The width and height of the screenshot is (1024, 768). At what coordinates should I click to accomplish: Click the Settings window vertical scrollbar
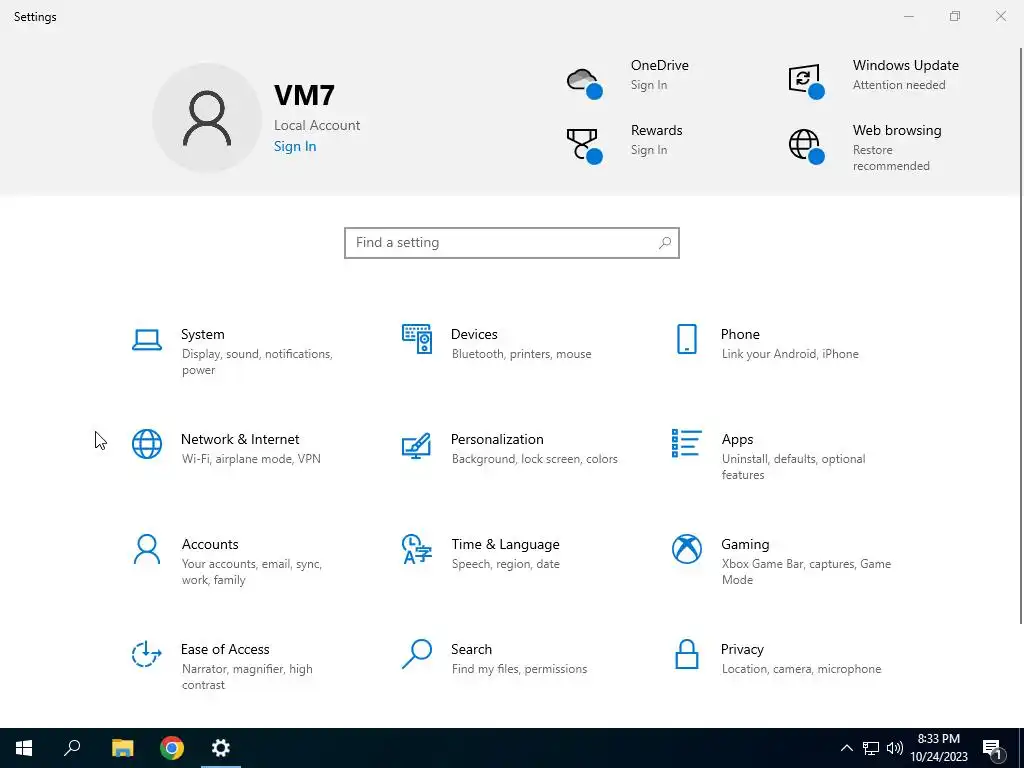coord(1021,335)
